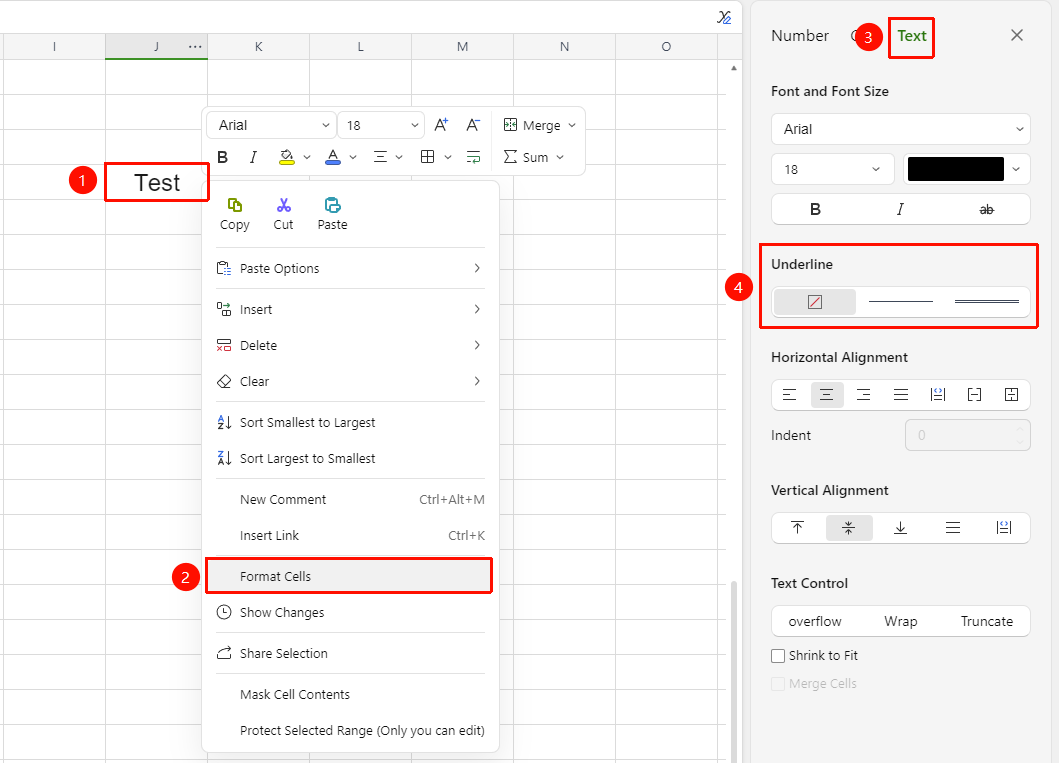Click the Paste clipboard icon
This screenshot has height=763, width=1059.
pyautogui.click(x=332, y=205)
